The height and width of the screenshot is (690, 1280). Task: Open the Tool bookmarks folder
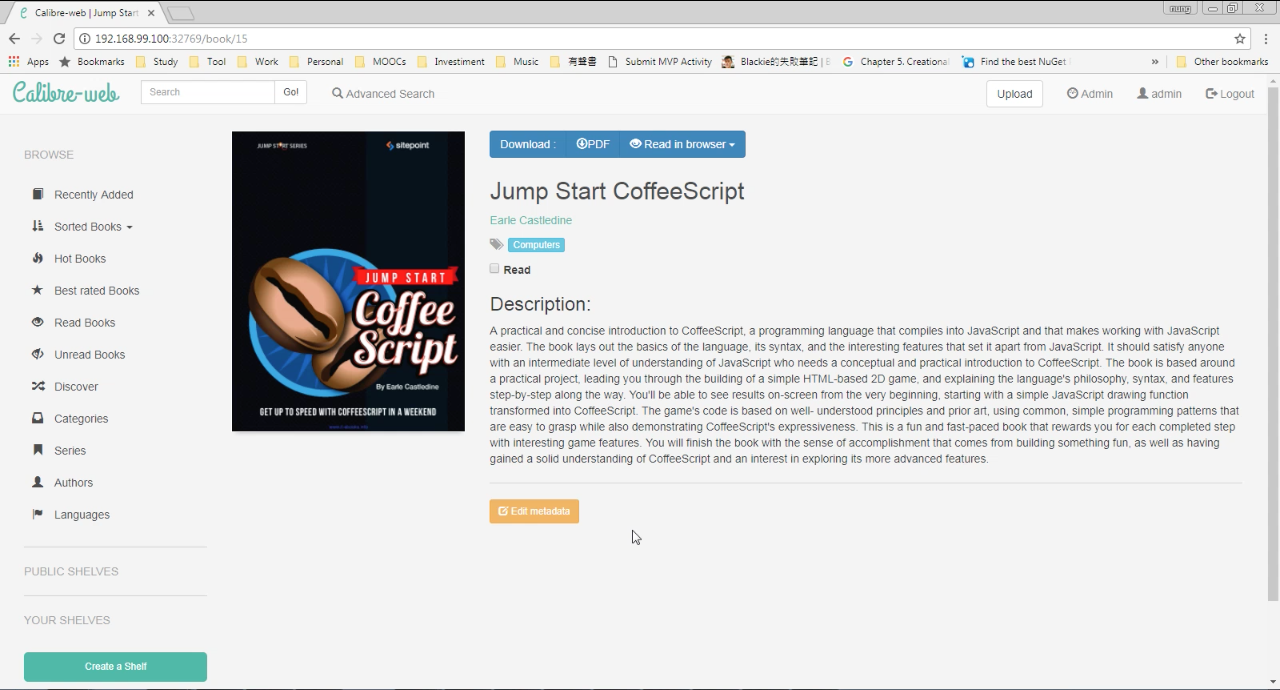[208, 62]
